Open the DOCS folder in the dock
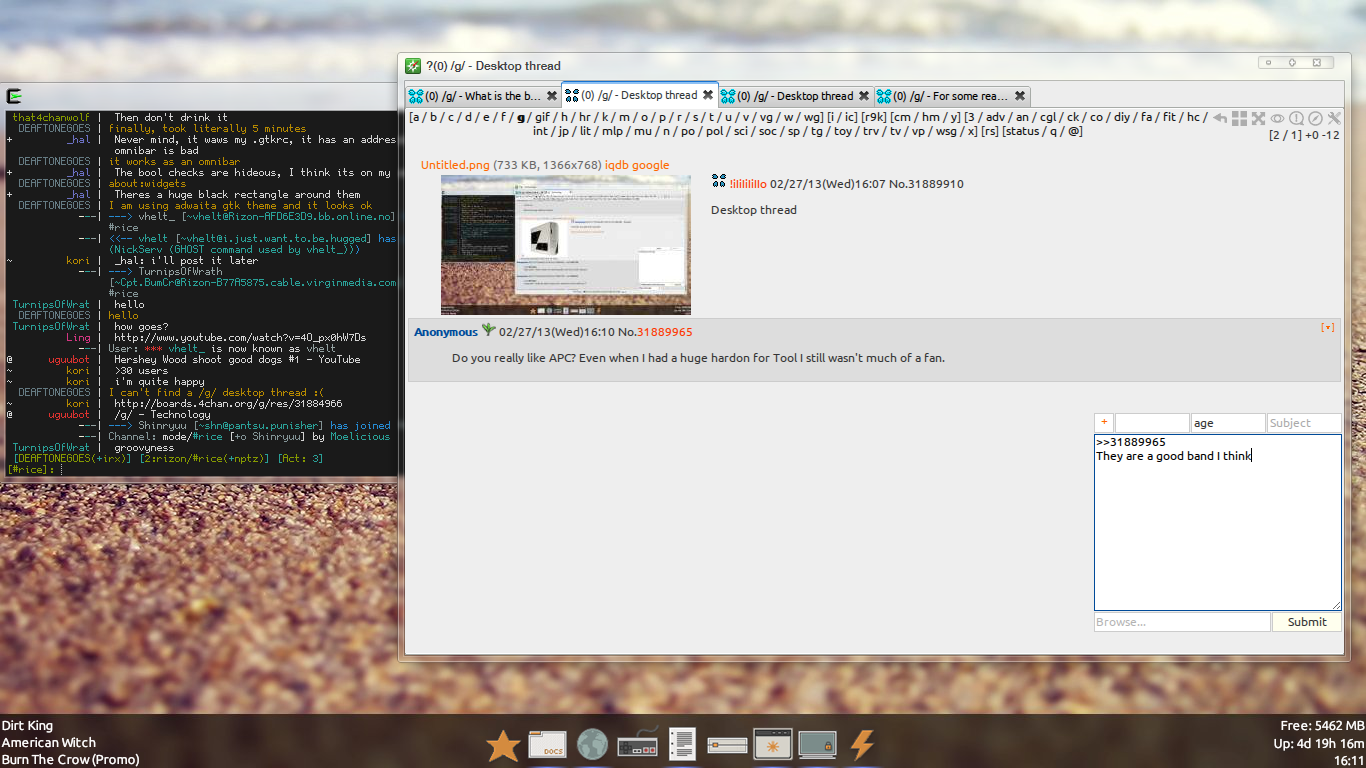The width and height of the screenshot is (1366, 768). point(548,745)
